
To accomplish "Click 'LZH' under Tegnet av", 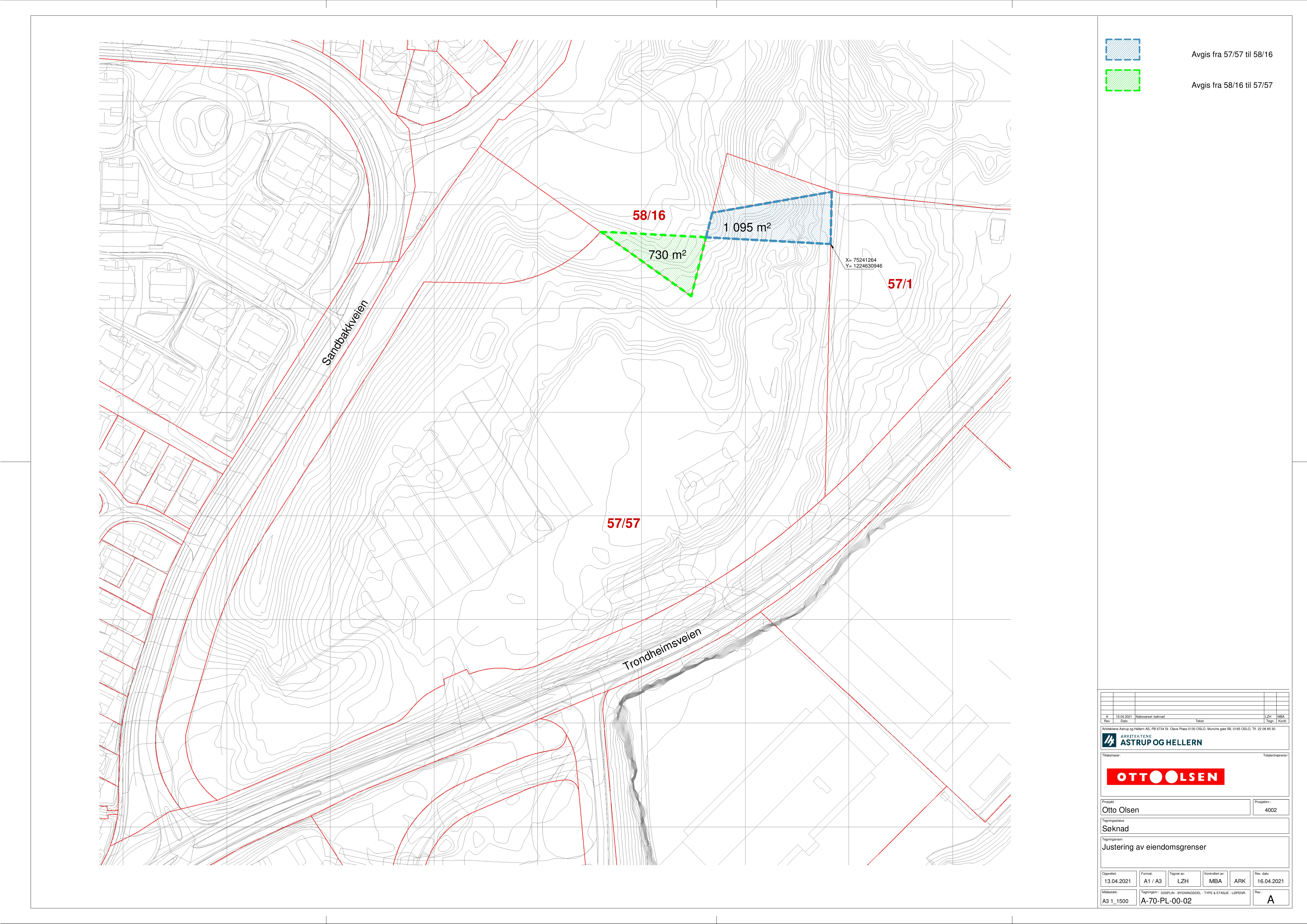I will pos(1183,881).
